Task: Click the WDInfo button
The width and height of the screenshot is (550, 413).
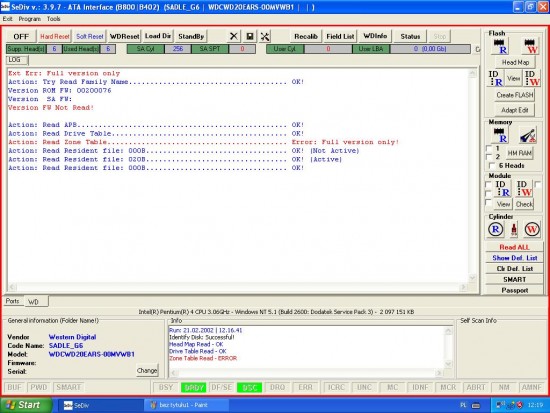Action: 375,36
